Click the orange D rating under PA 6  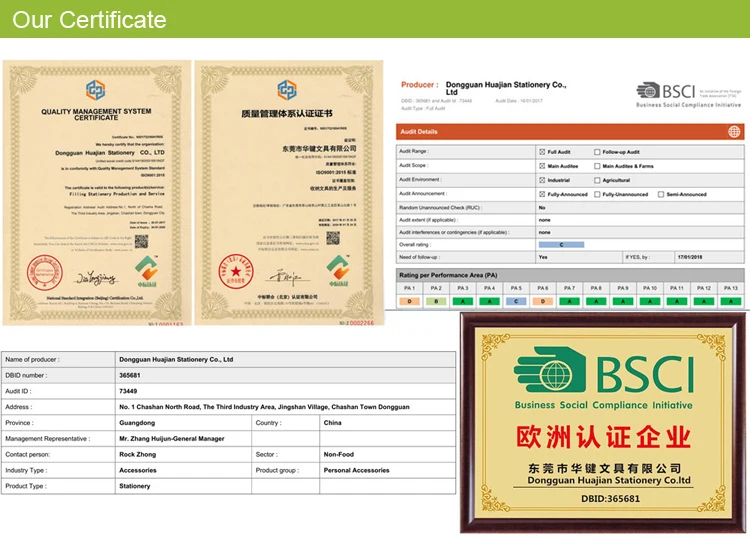(x=542, y=301)
